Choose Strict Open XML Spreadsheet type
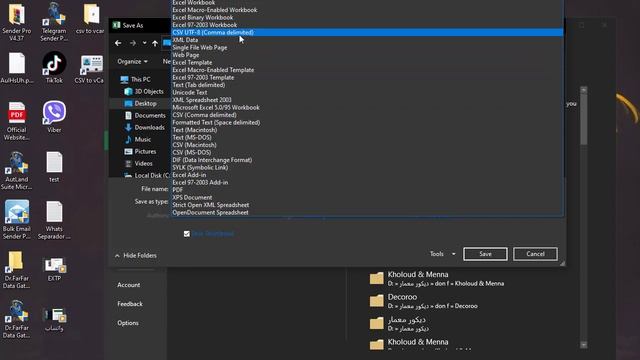 pyautogui.click(x=210, y=205)
